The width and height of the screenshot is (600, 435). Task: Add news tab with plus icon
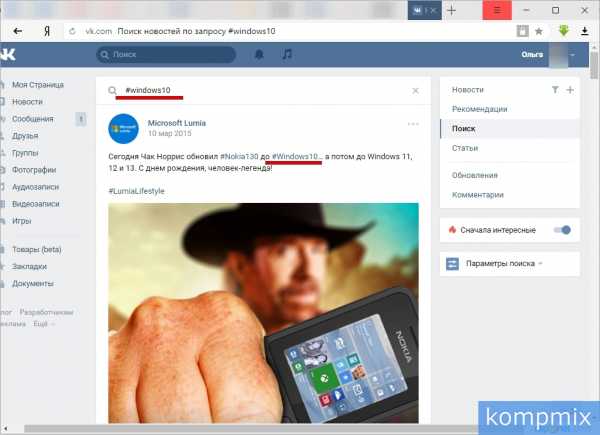coord(570,90)
